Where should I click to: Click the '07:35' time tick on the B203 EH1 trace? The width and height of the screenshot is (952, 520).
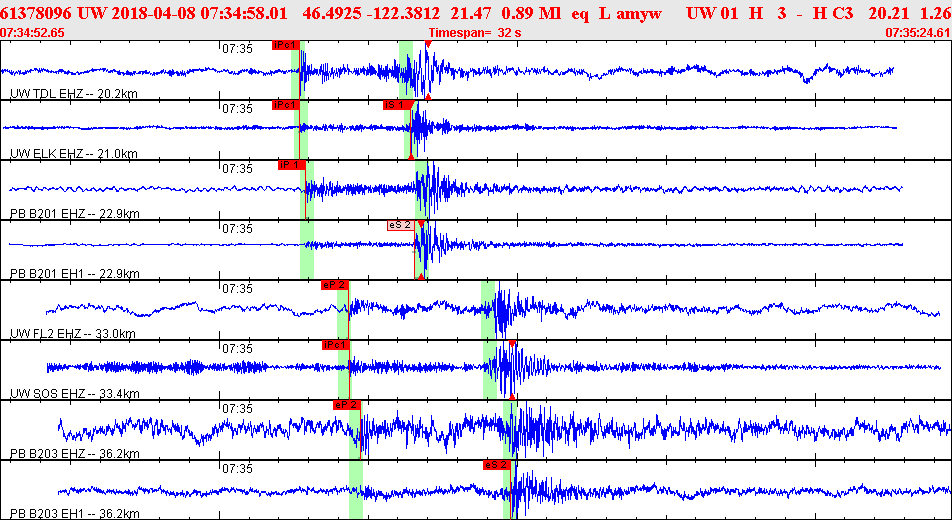coord(237,468)
